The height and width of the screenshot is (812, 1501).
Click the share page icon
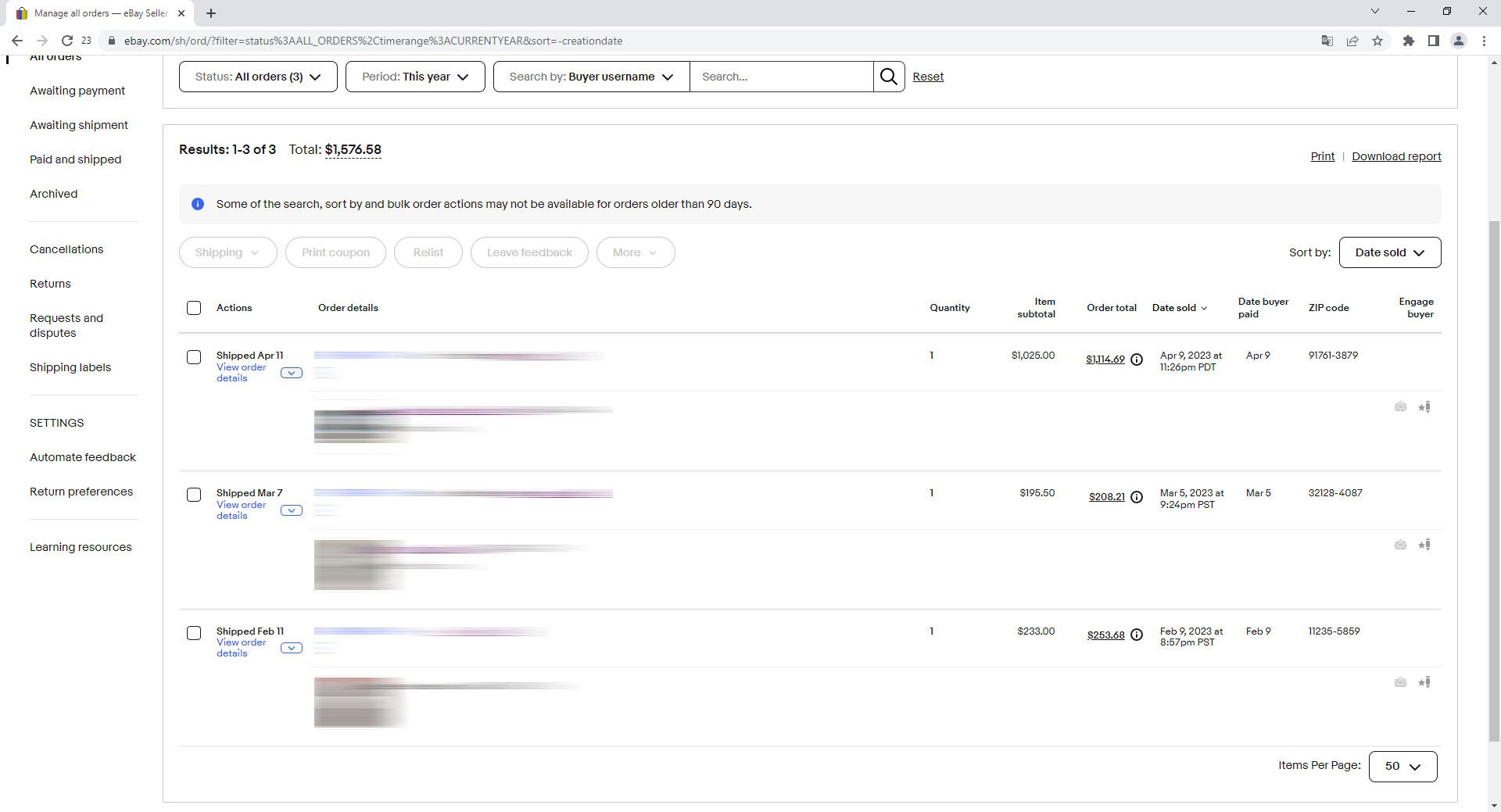pos(1352,41)
